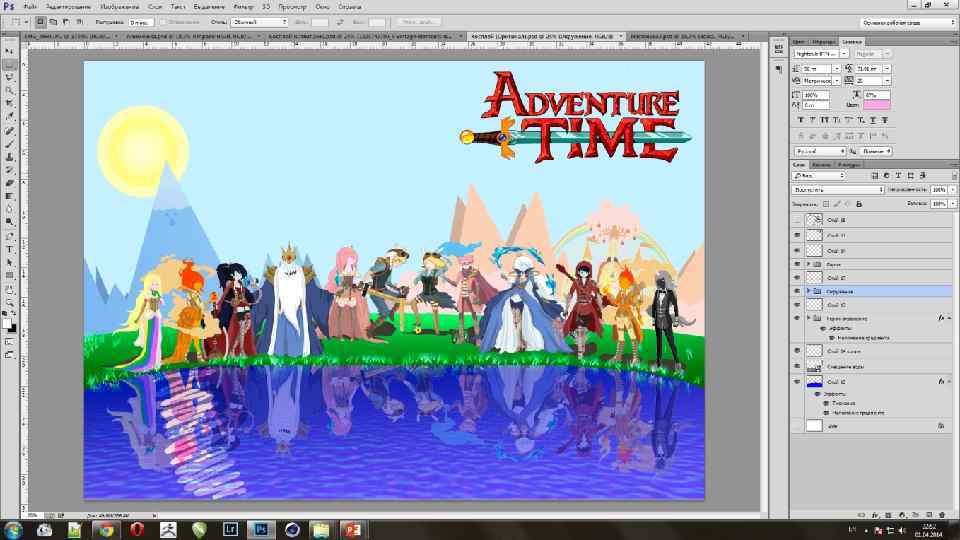Screen dimensions: 960x540
Task: Select the Zoom tool in toolbox
Action: 9,302
